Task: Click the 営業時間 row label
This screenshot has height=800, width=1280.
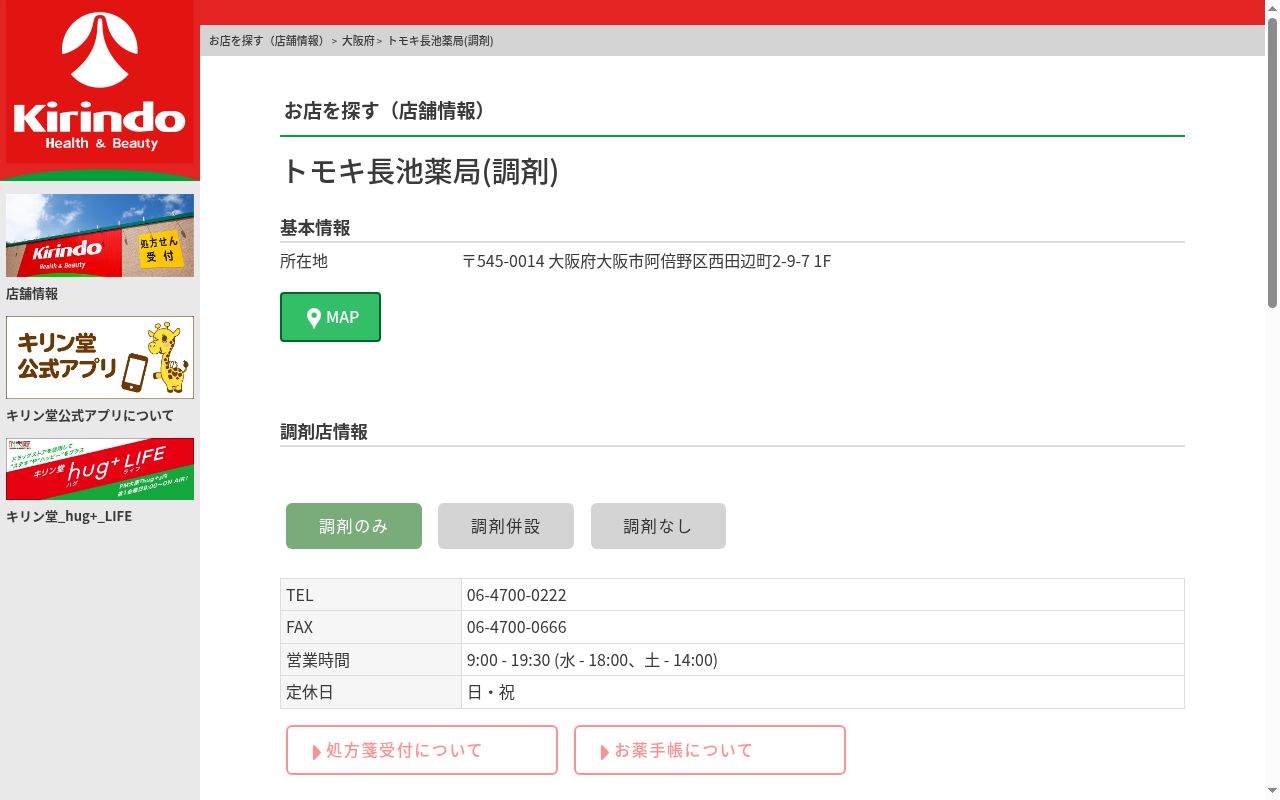Action: point(318,660)
